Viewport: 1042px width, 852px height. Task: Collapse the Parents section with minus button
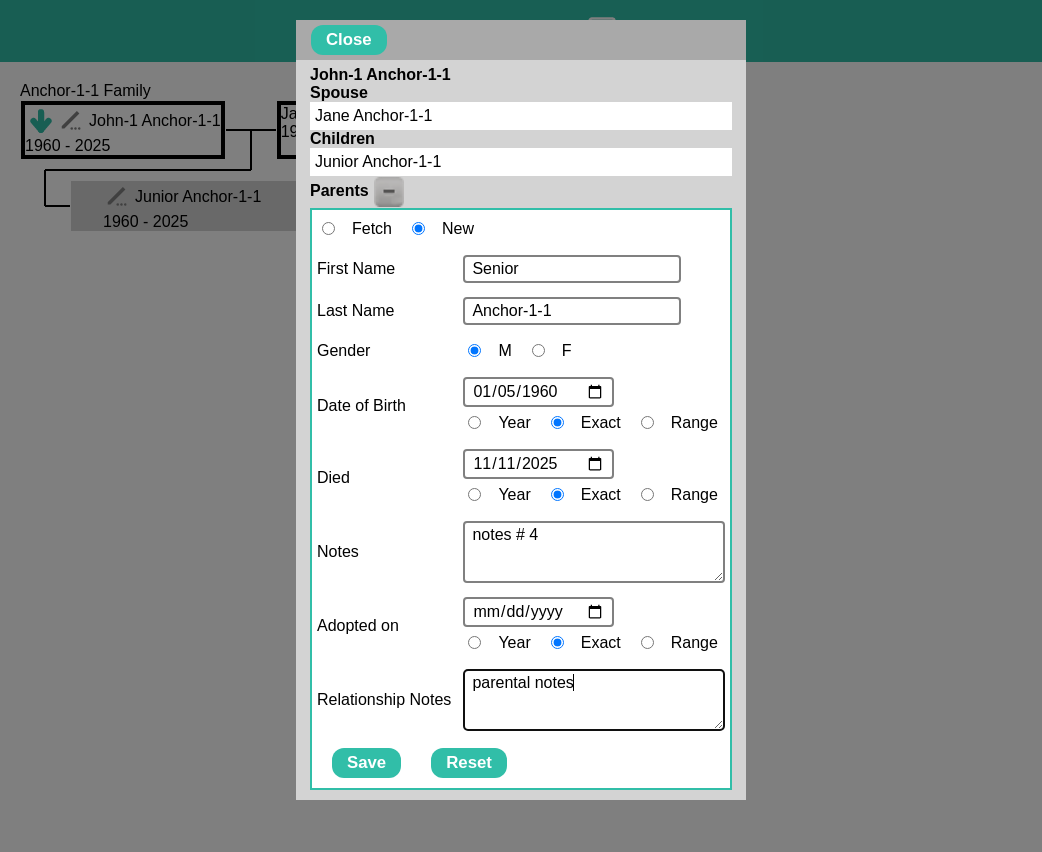click(x=389, y=191)
